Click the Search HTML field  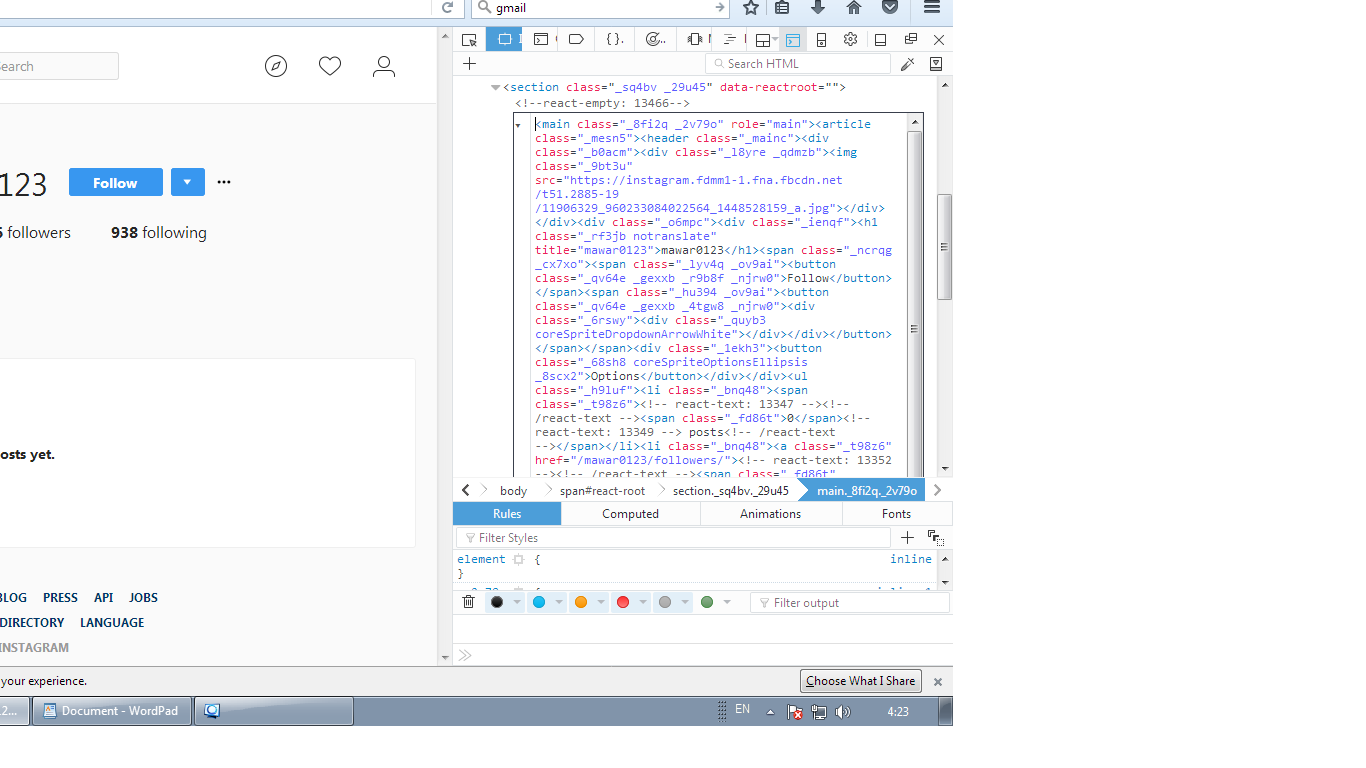point(798,64)
